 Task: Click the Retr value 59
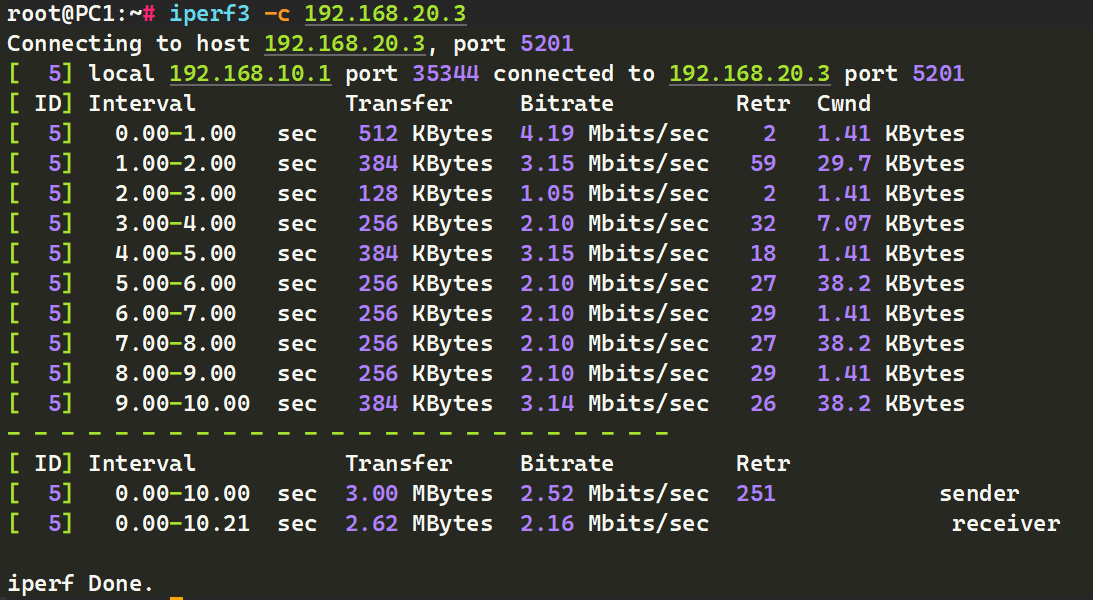tap(763, 163)
